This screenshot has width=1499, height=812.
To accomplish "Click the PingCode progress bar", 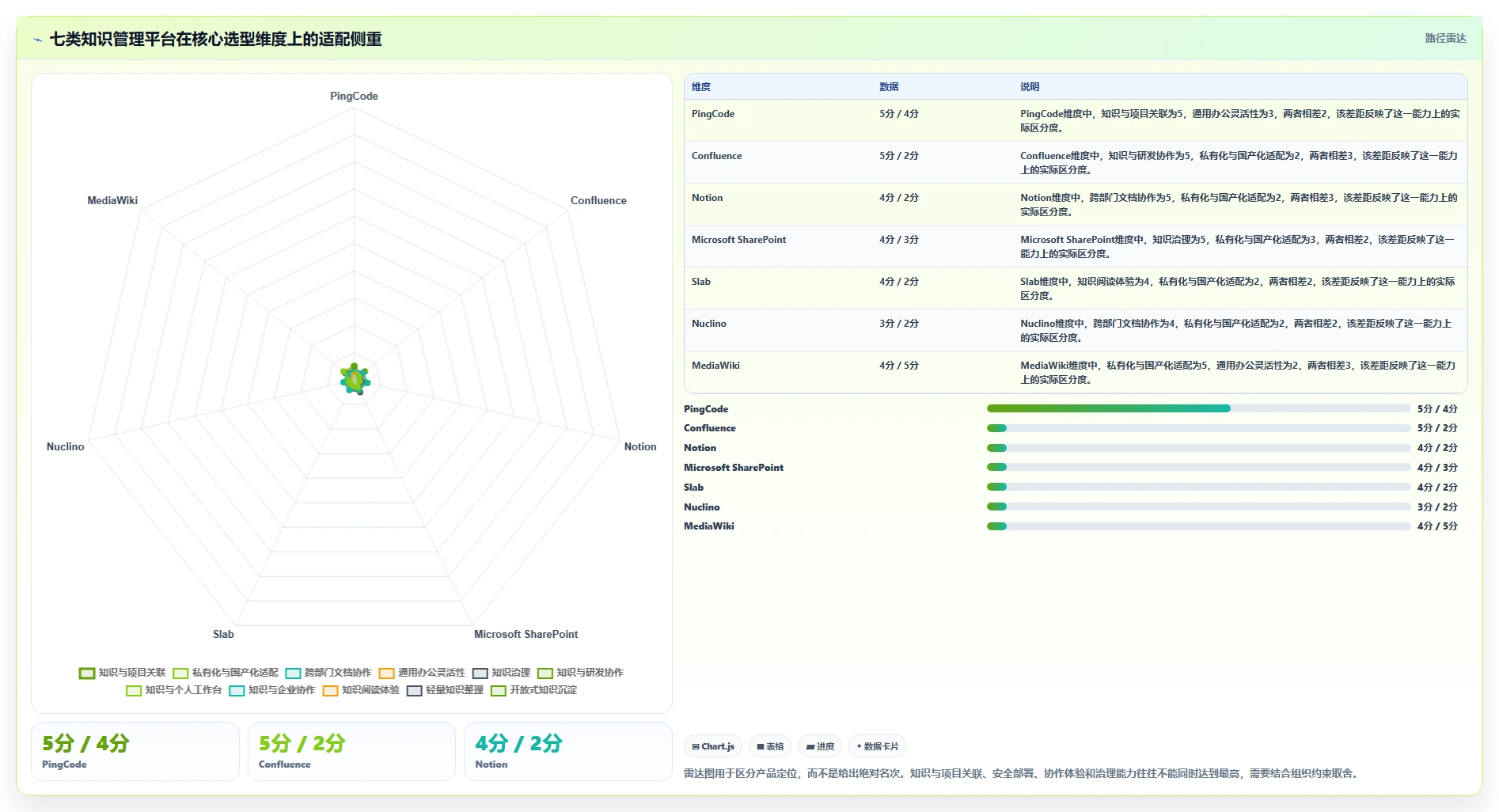I will [1198, 408].
